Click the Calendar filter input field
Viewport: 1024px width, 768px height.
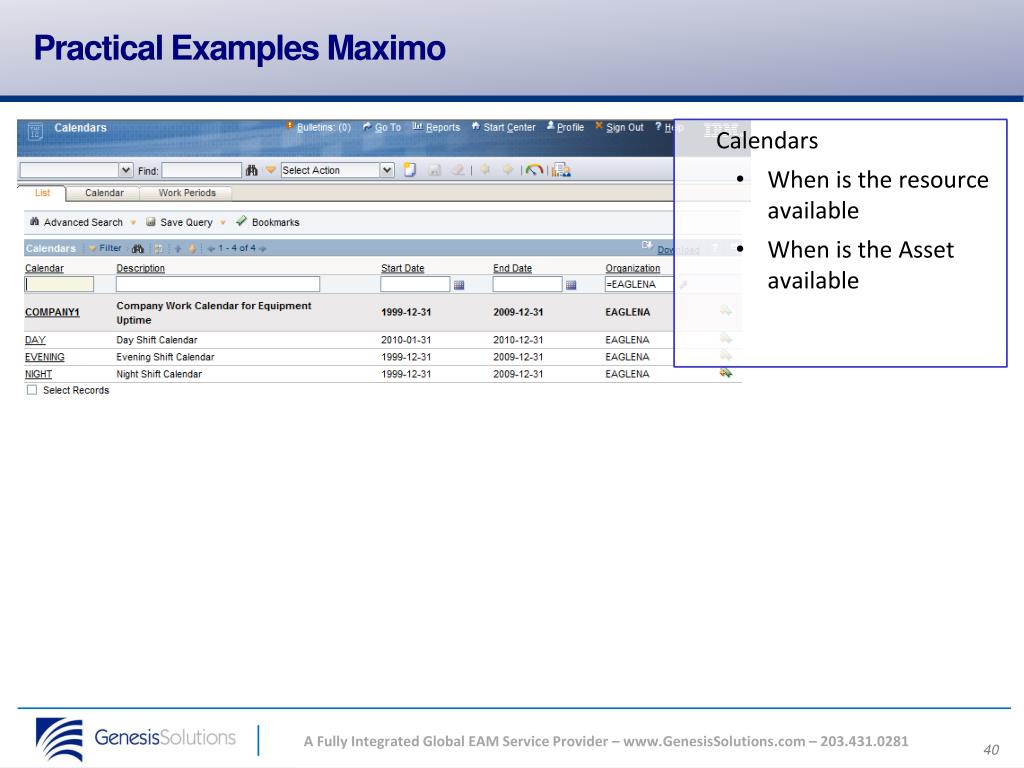[59, 284]
